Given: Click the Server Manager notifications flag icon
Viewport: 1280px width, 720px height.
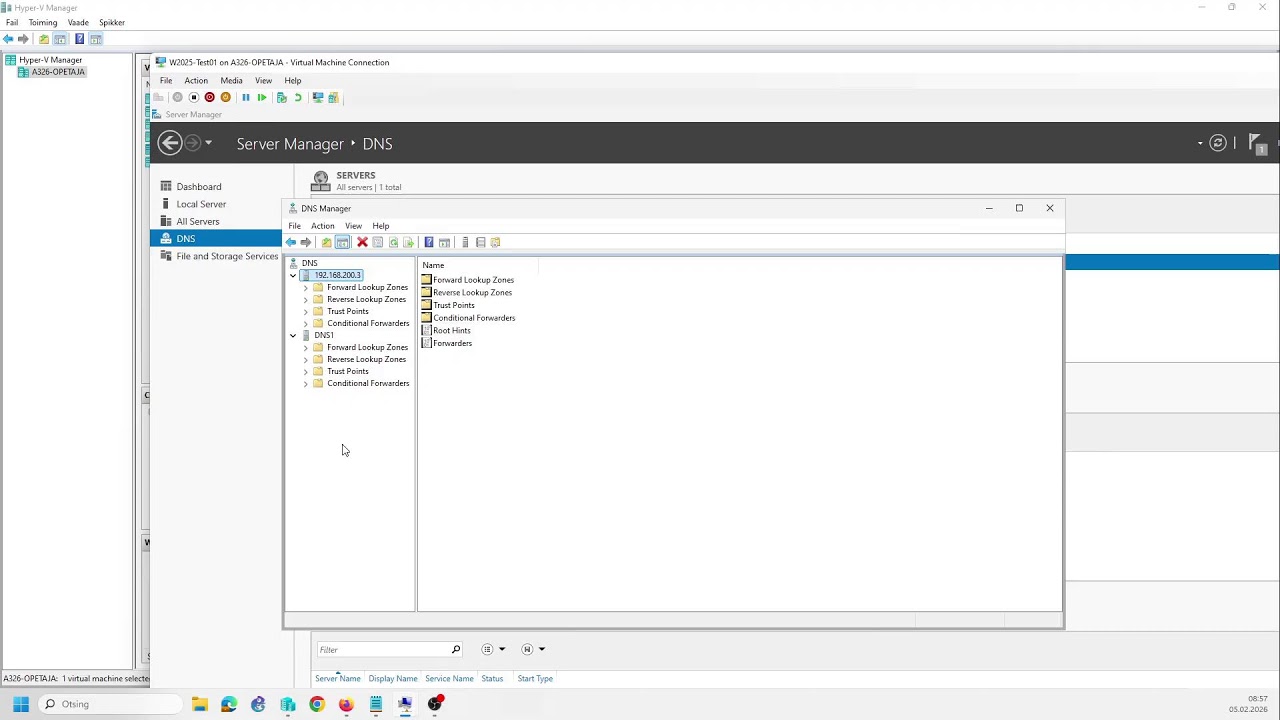Looking at the screenshot, I should [x=1259, y=144].
